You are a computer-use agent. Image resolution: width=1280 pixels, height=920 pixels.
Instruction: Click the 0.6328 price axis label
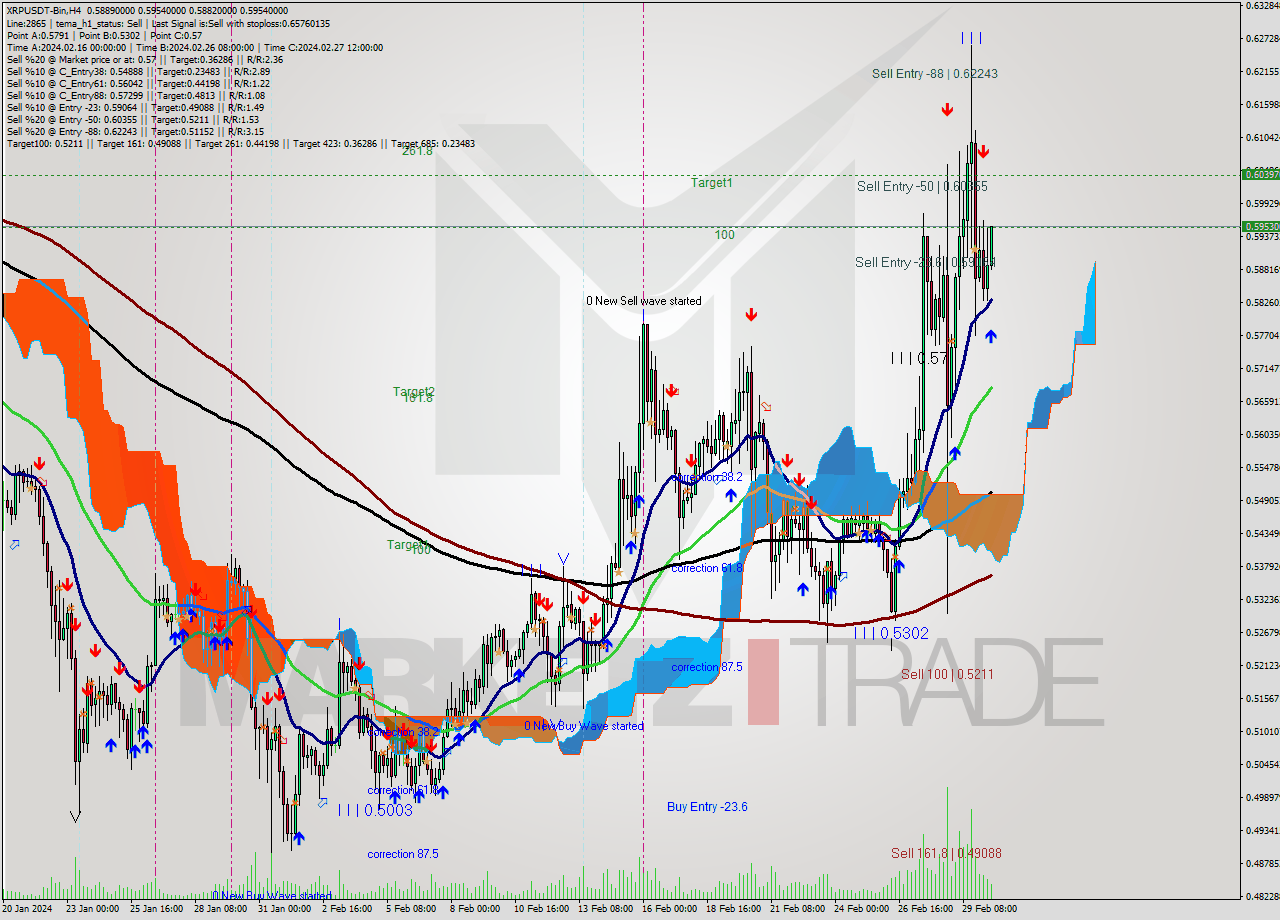[x=1262, y=6]
